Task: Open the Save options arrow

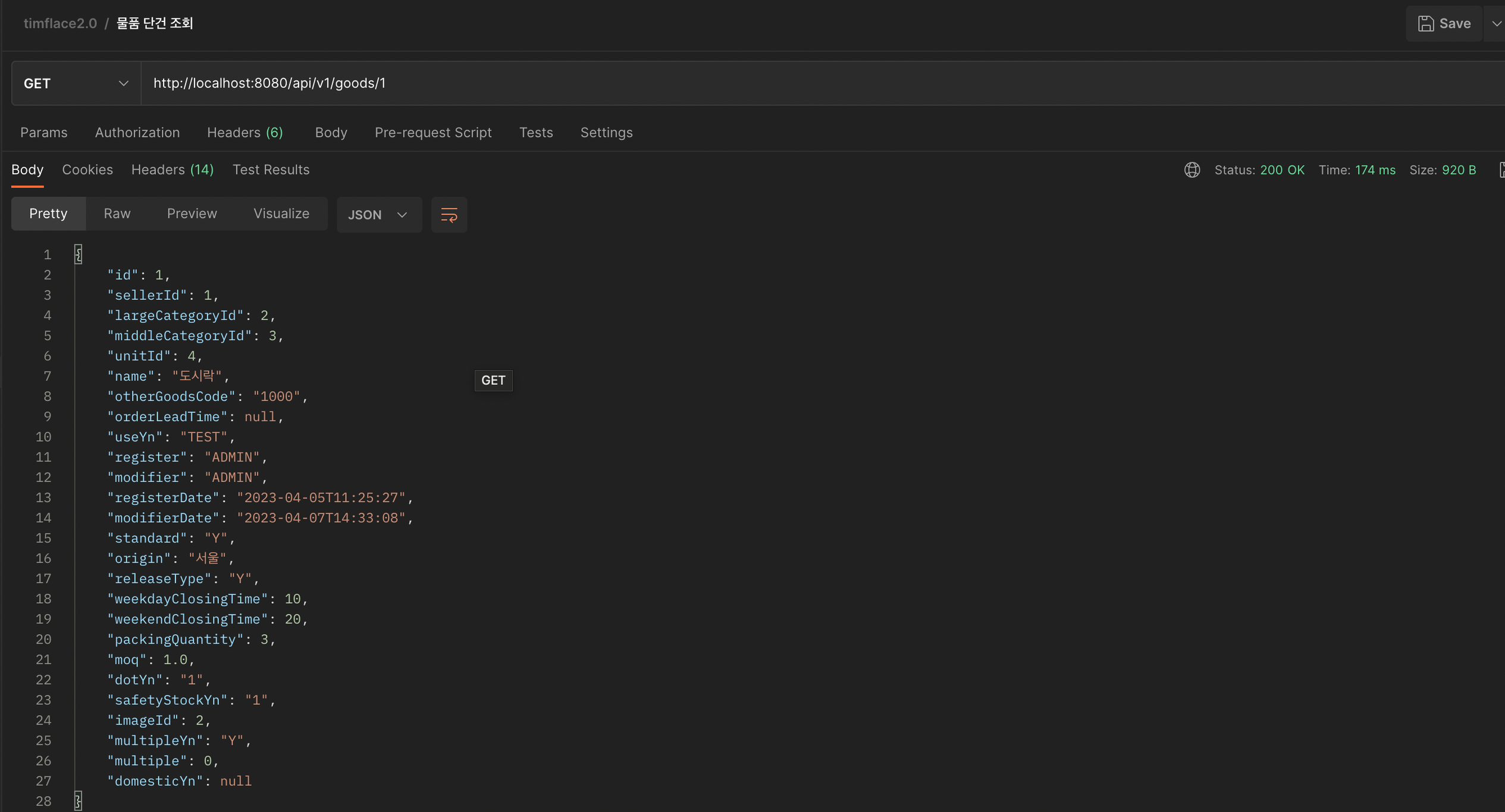Action: point(1495,24)
